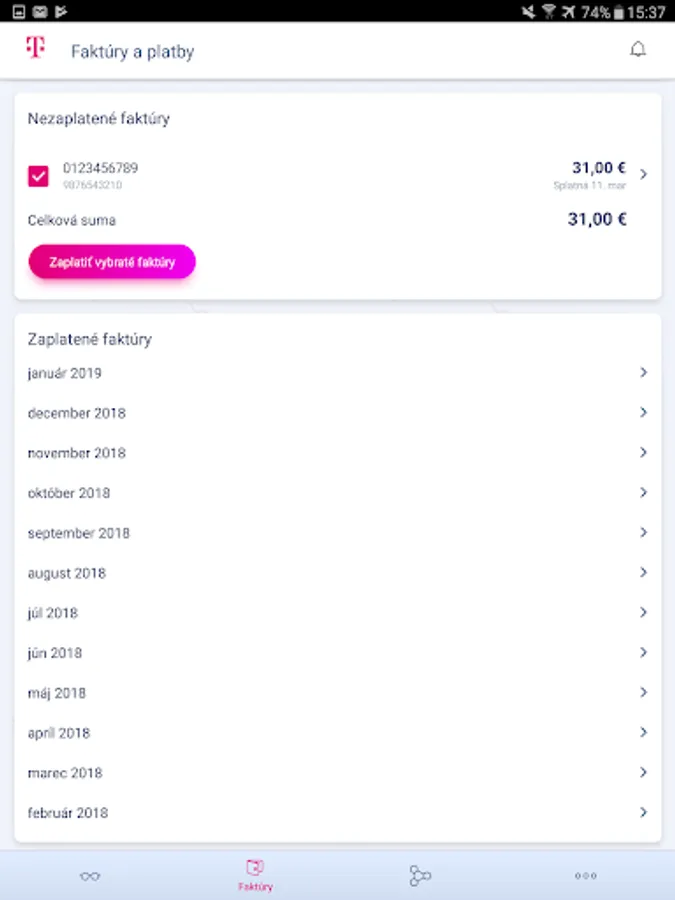Tap the airplane mode status icon
The image size is (675, 900).
click(570, 12)
